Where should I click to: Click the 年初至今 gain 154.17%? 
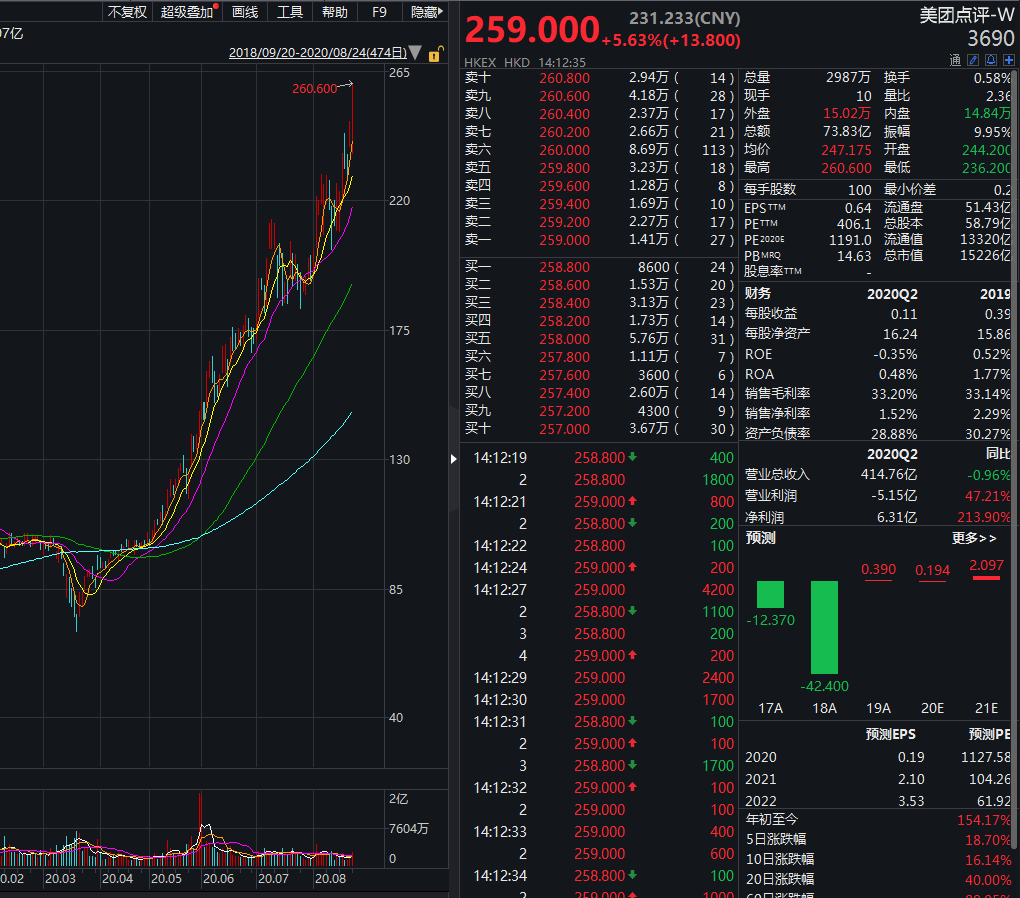(x=984, y=820)
